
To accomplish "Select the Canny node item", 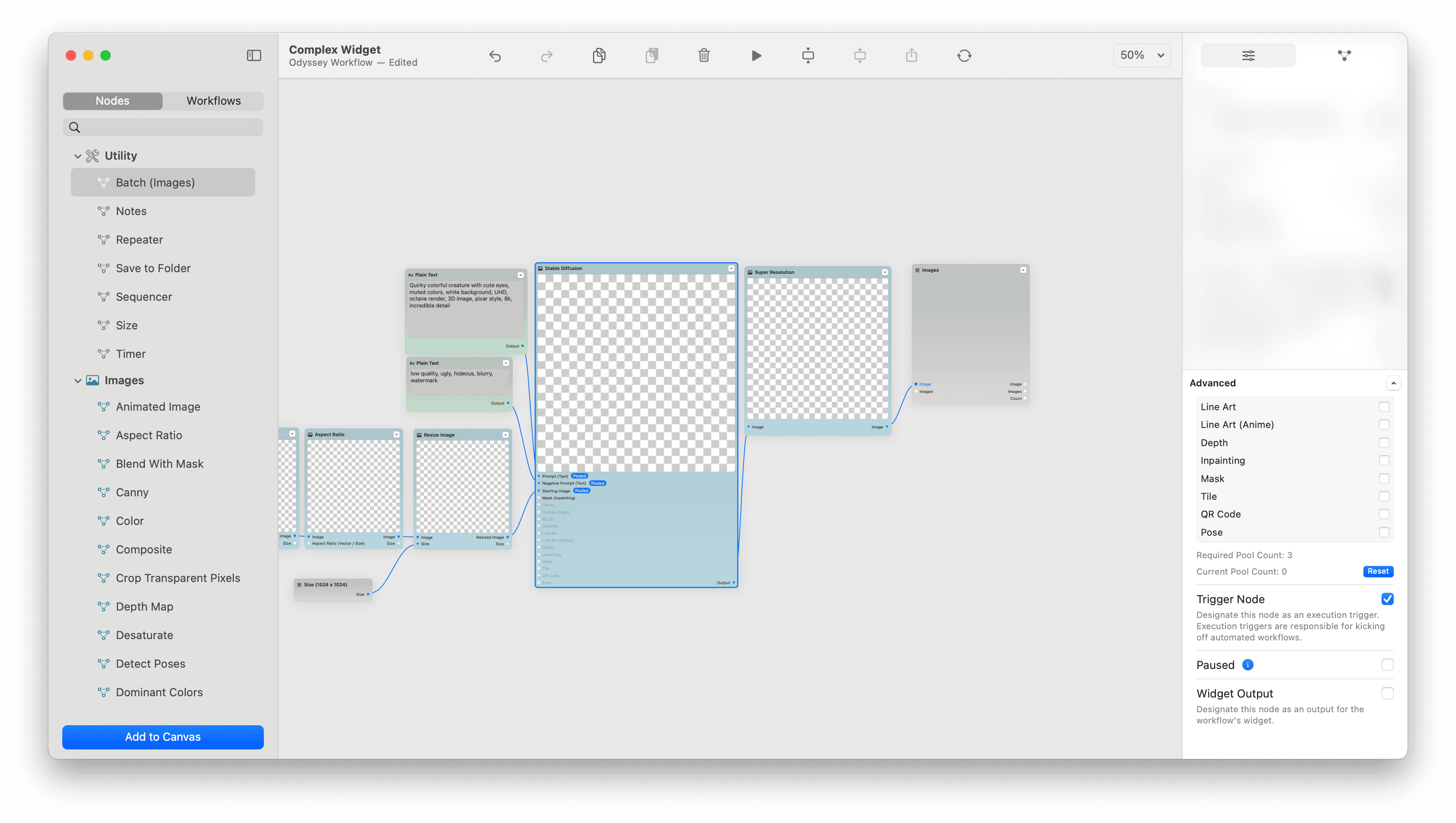I will (x=163, y=493).
